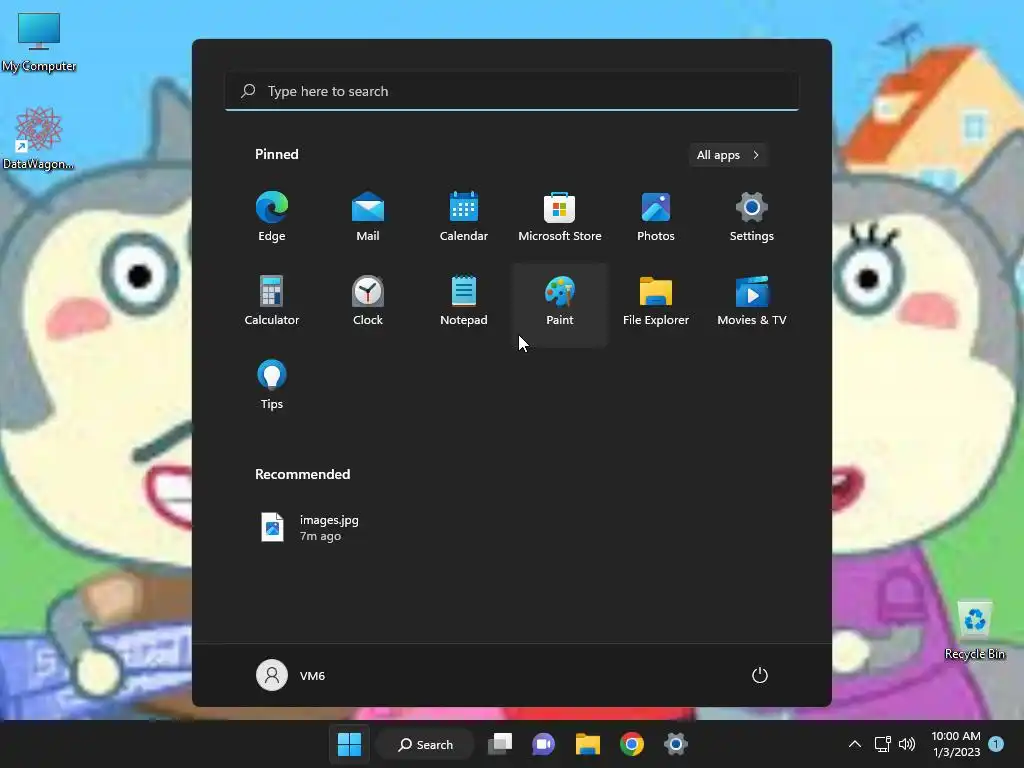Launch the Chat app from the taskbar
Image resolution: width=1024 pixels, height=768 pixels.
coord(543,744)
